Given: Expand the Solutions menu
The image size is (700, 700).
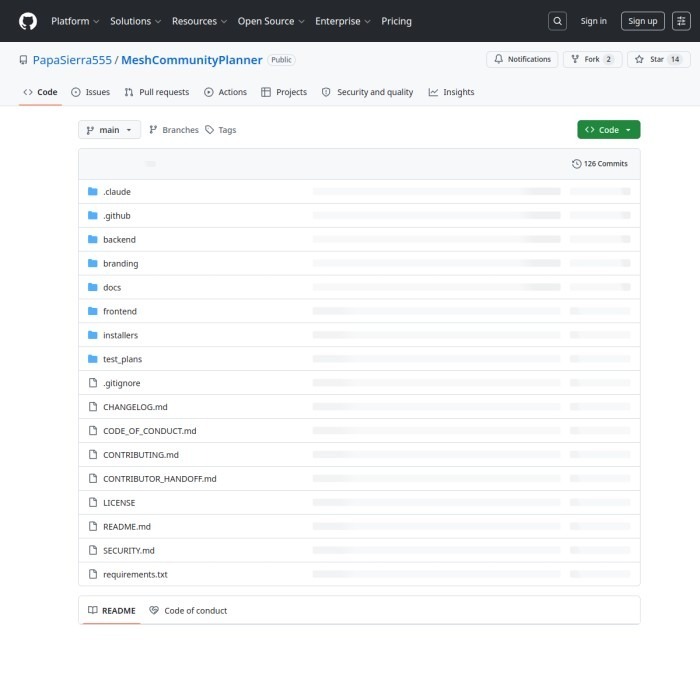Looking at the screenshot, I should point(135,21).
